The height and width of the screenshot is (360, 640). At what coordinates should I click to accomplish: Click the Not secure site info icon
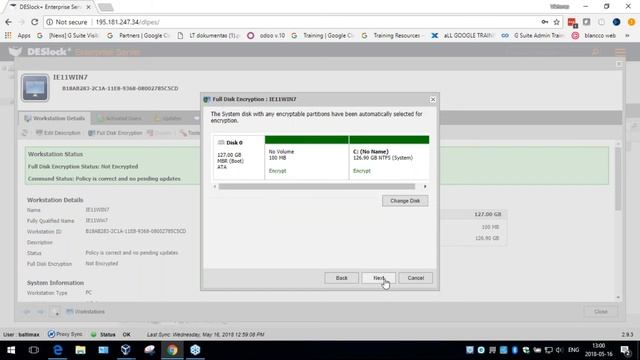pos(49,22)
